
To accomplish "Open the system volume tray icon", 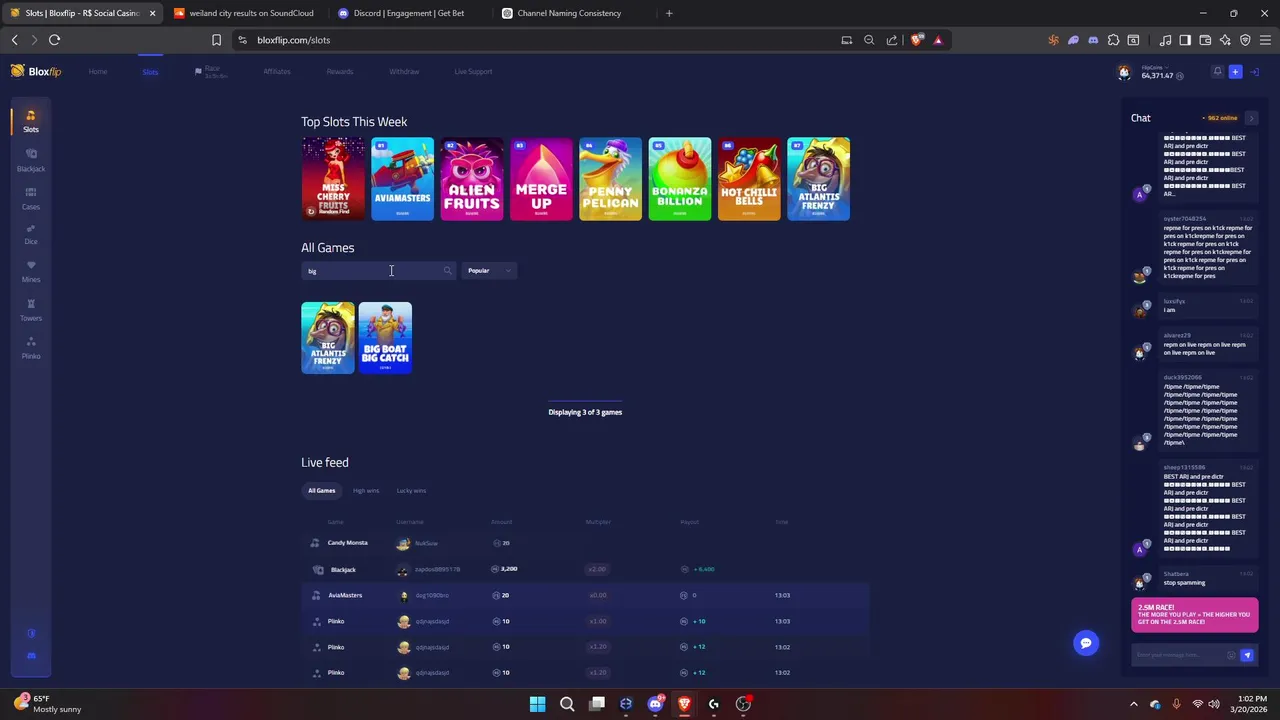I will click(x=1214, y=705).
